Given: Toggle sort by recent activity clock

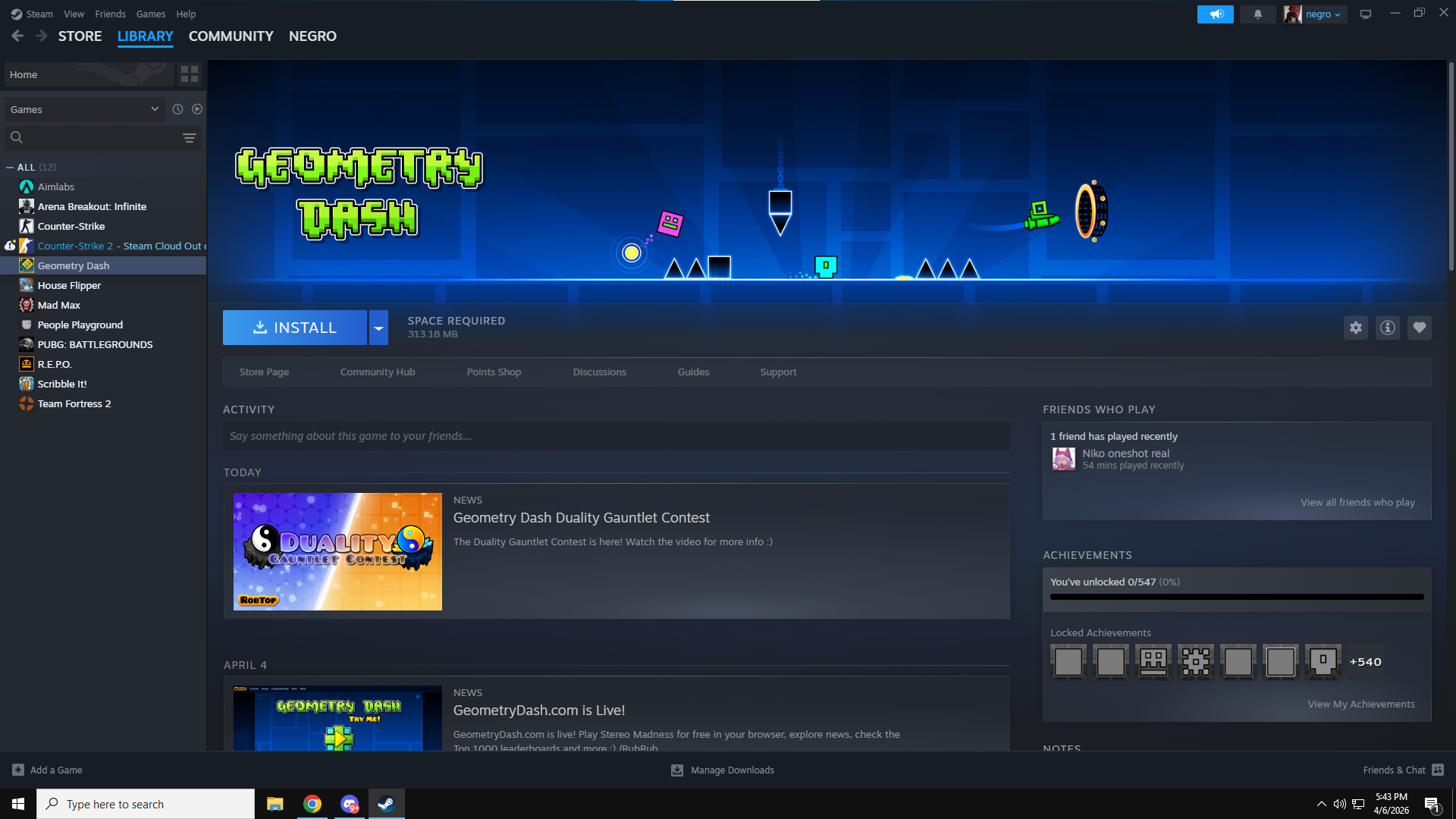Looking at the screenshot, I should tap(177, 109).
